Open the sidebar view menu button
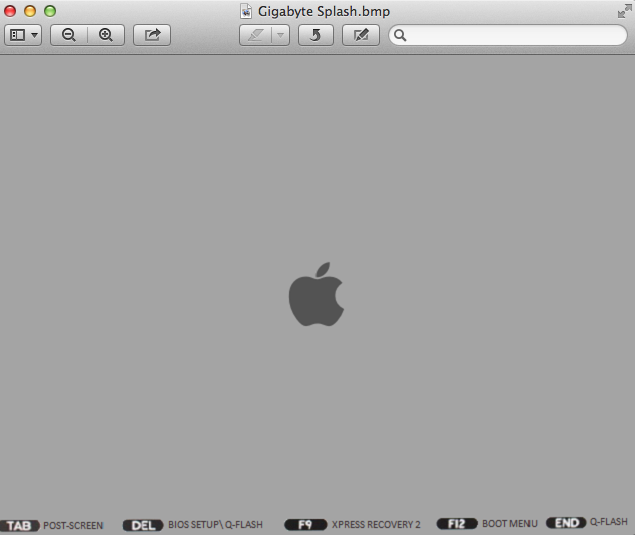Image resolution: width=635 pixels, height=535 pixels. pyautogui.click(x=23, y=35)
